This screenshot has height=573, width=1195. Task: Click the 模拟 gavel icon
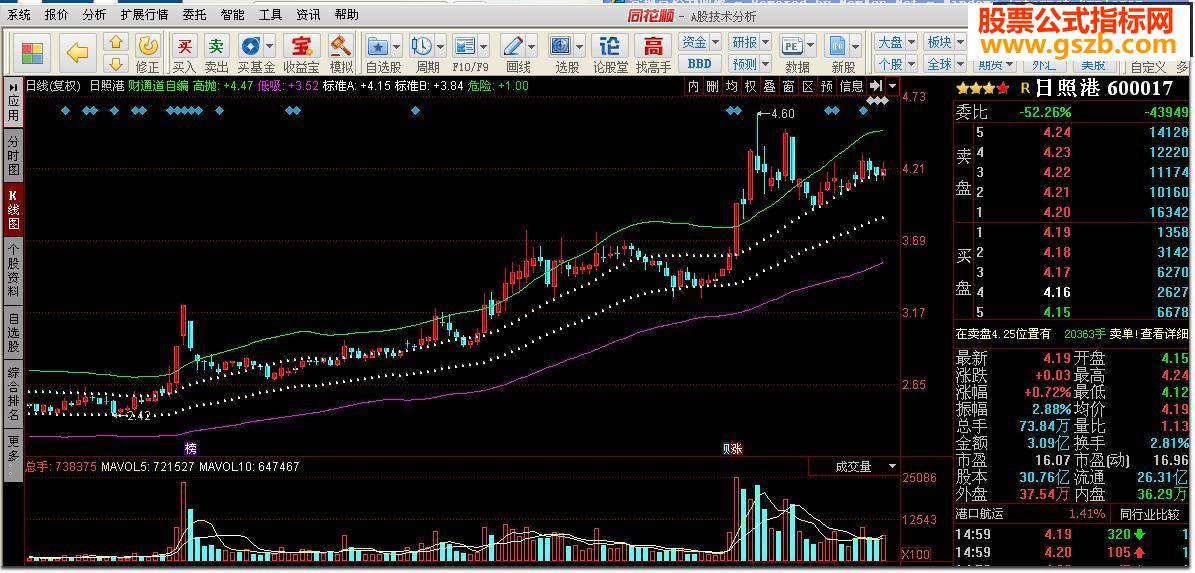(341, 46)
